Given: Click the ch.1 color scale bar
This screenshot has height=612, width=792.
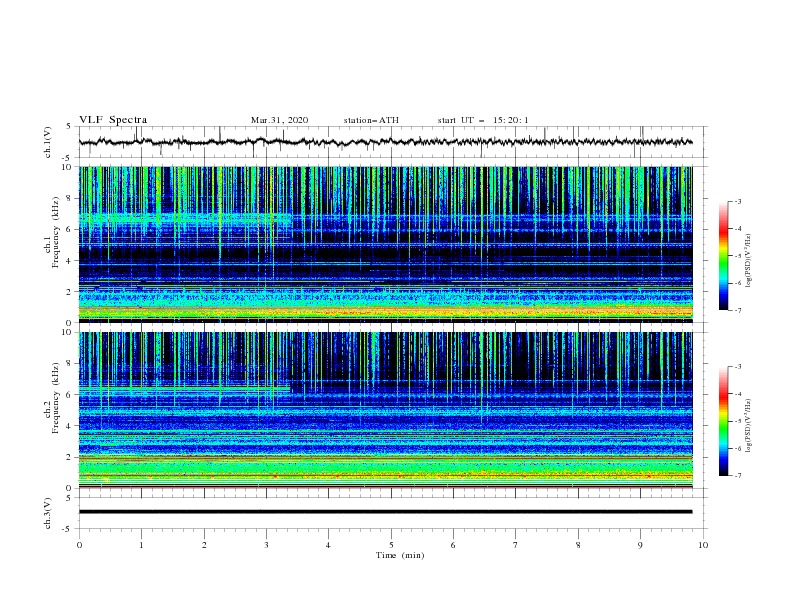Looking at the screenshot, I should (x=724, y=255).
